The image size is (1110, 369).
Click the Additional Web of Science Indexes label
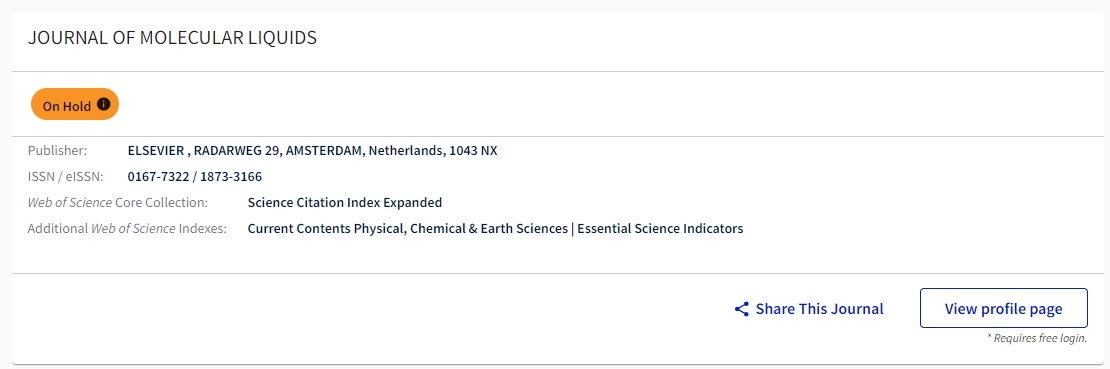(x=127, y=229)
